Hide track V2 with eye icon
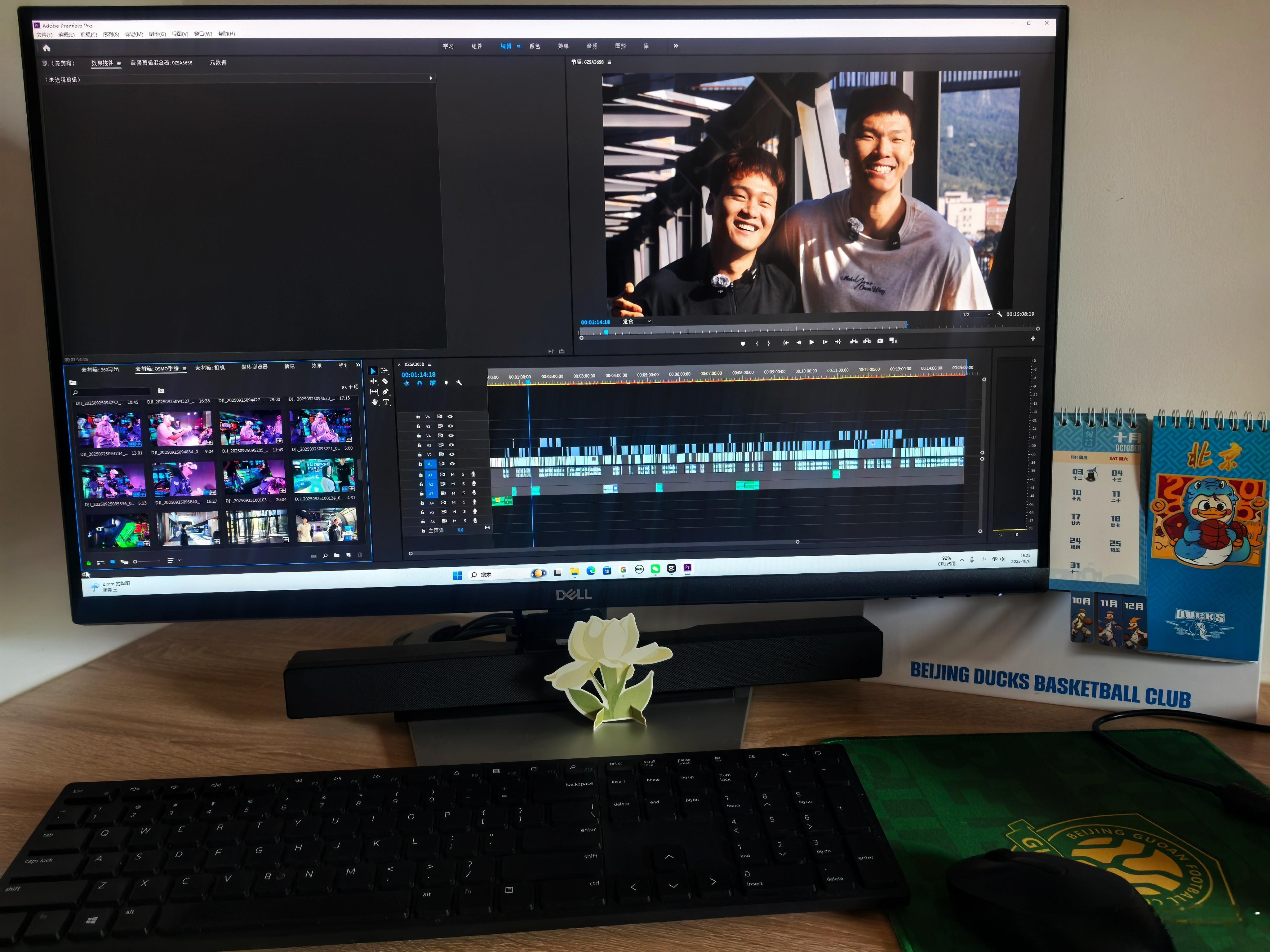 click(x=451, y=455)
